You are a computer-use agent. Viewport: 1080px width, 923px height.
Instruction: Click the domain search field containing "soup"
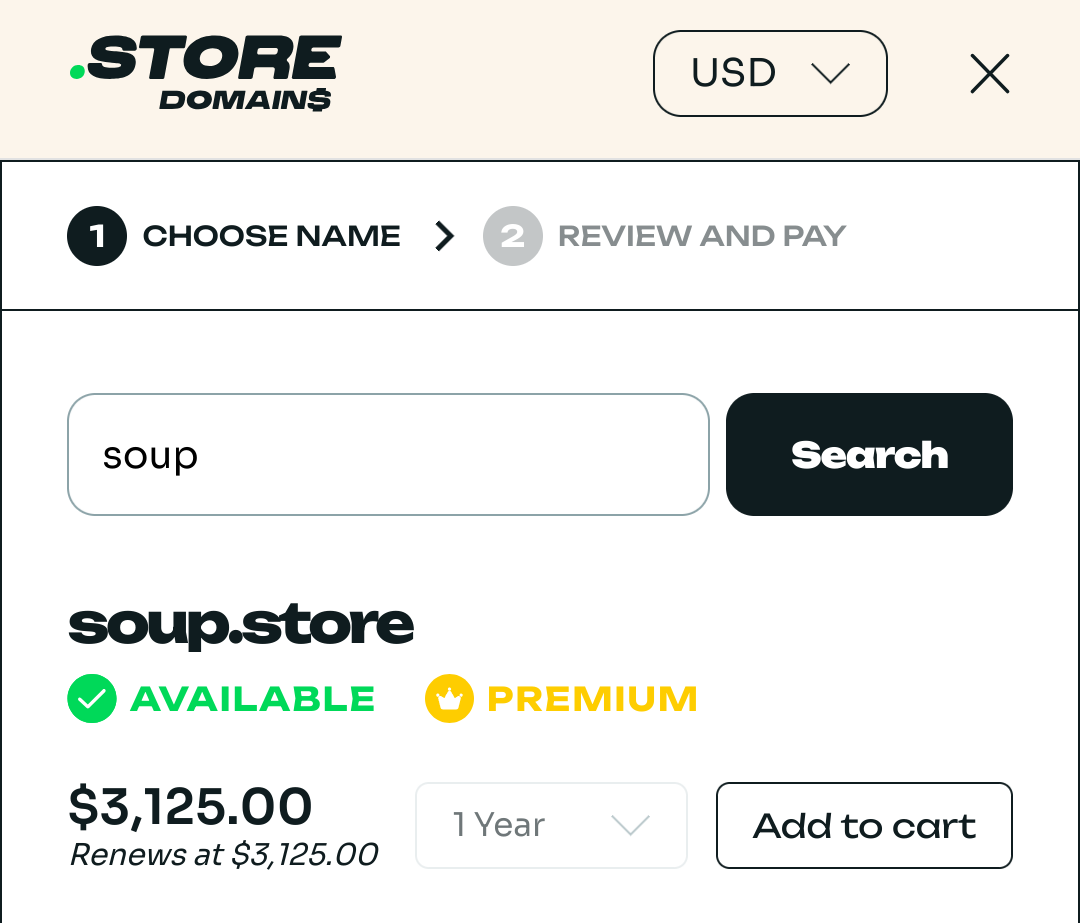click(388, 454)
